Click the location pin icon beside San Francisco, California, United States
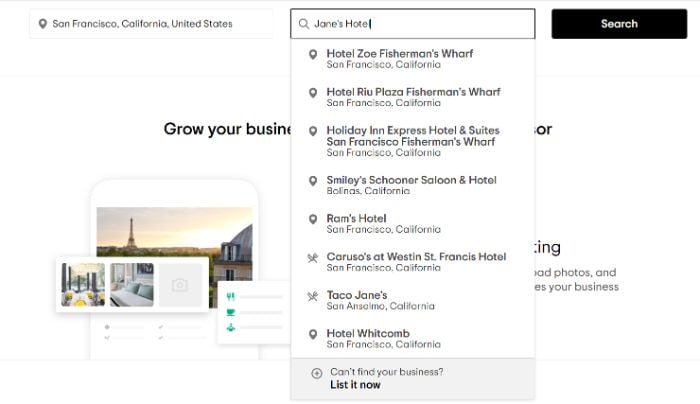 coord(43,24)
